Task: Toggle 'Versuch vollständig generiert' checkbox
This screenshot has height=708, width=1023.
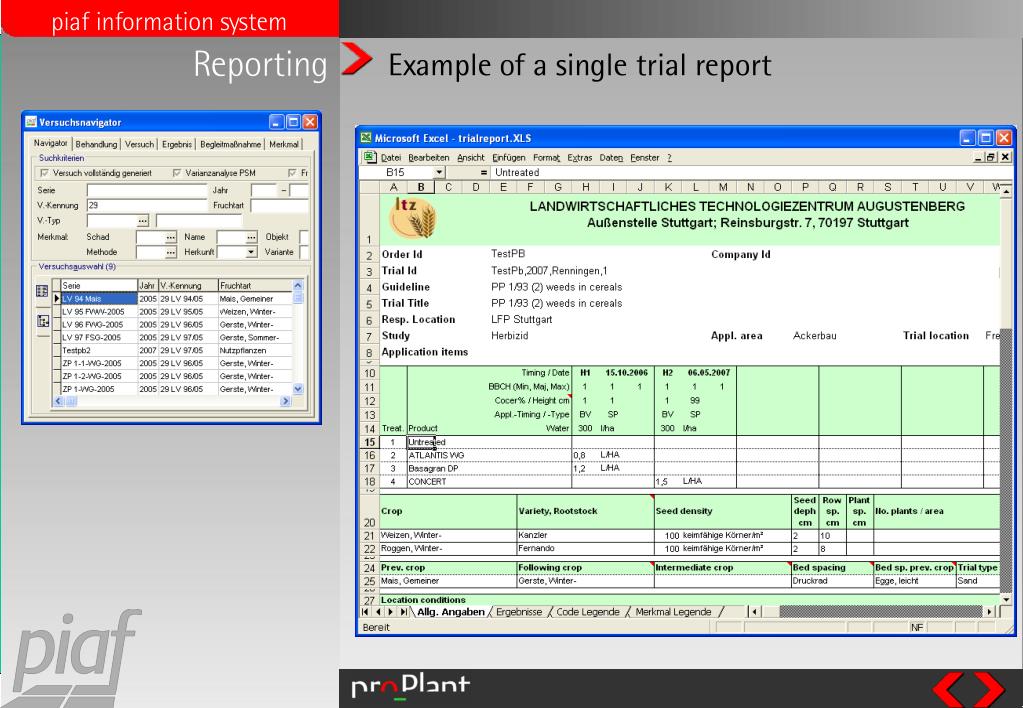Action: (x=44, y=173)
